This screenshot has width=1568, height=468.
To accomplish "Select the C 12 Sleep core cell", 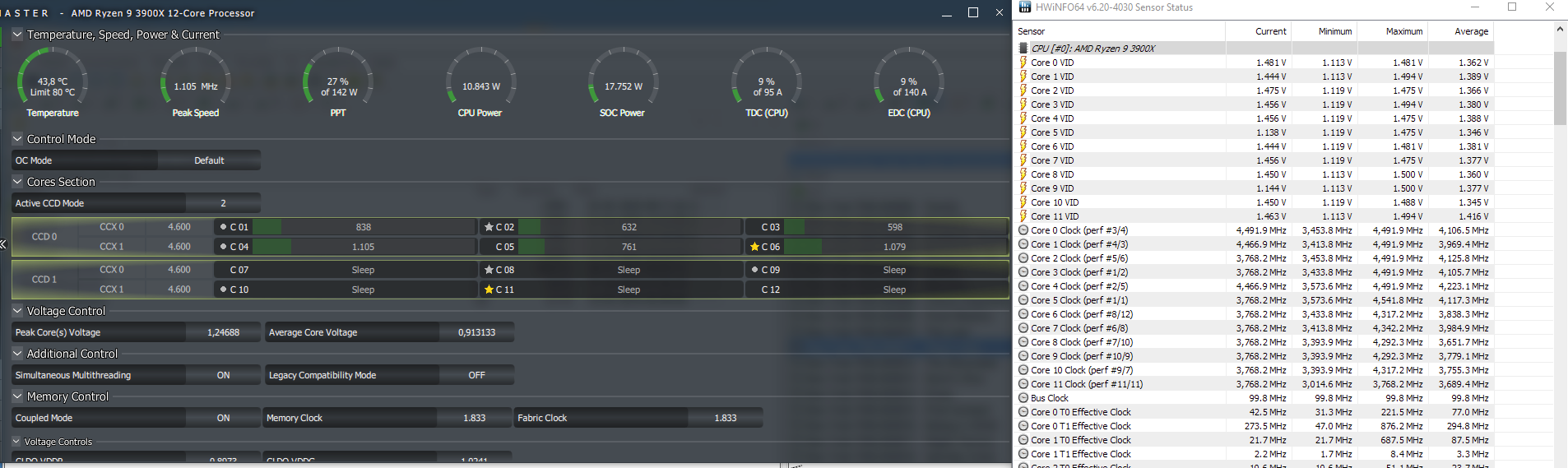I will [x=876, y=290].
